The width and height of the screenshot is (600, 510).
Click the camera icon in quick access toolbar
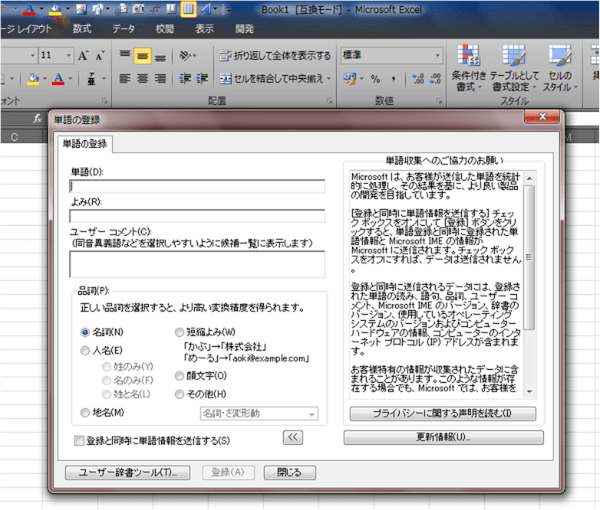tap(137, 9)
